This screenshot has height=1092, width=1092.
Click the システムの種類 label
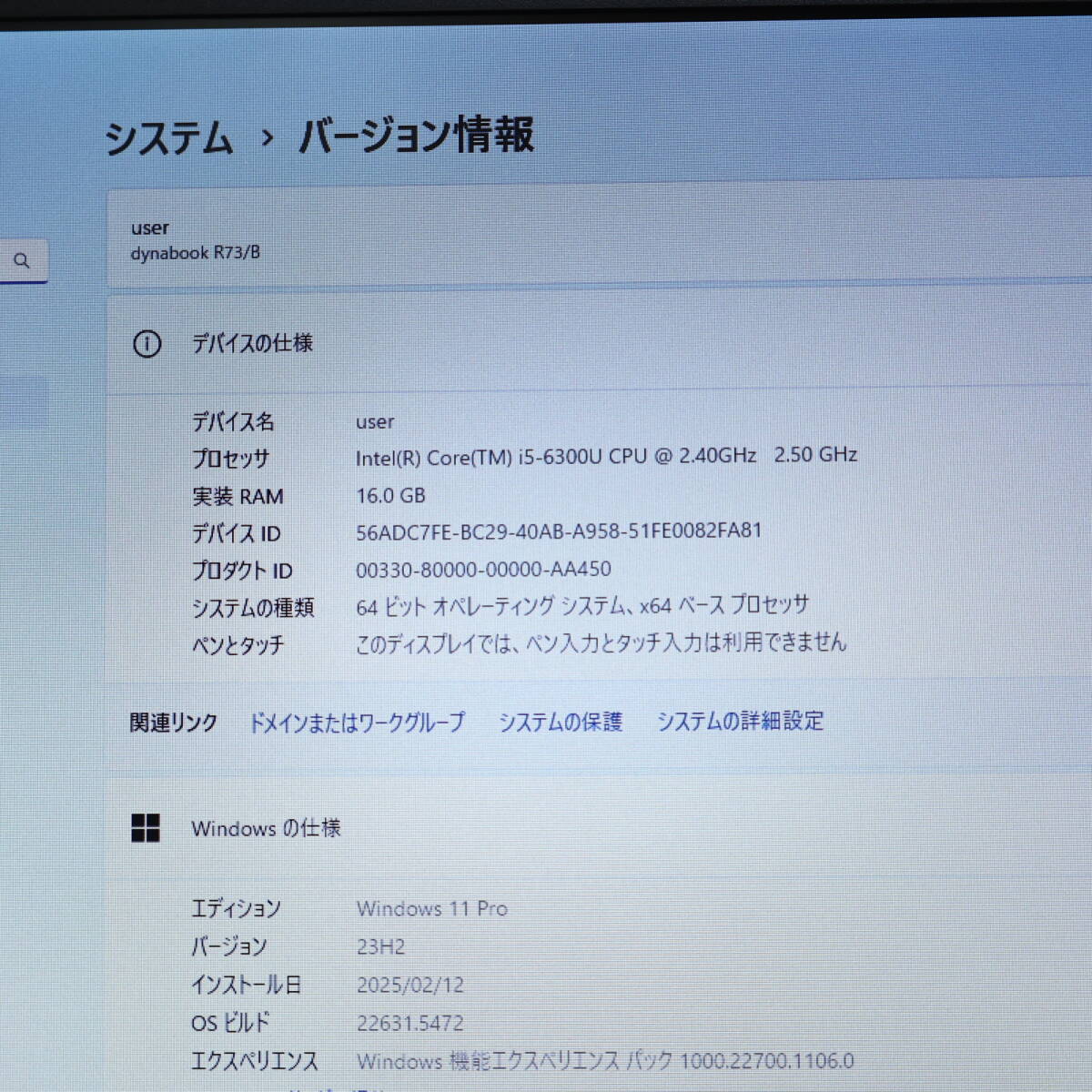[253, 607]
